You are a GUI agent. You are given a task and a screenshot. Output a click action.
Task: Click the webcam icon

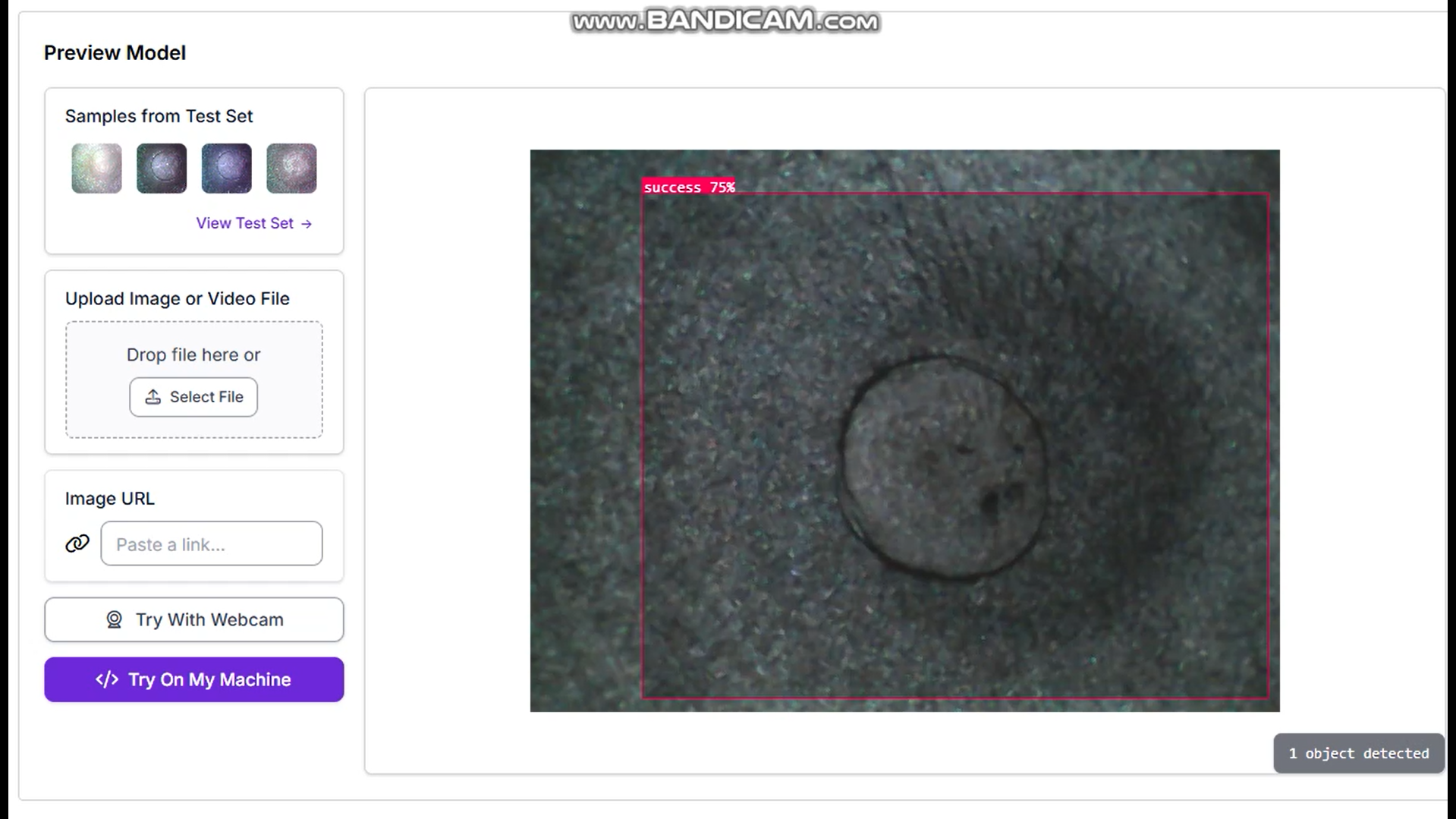114,619
